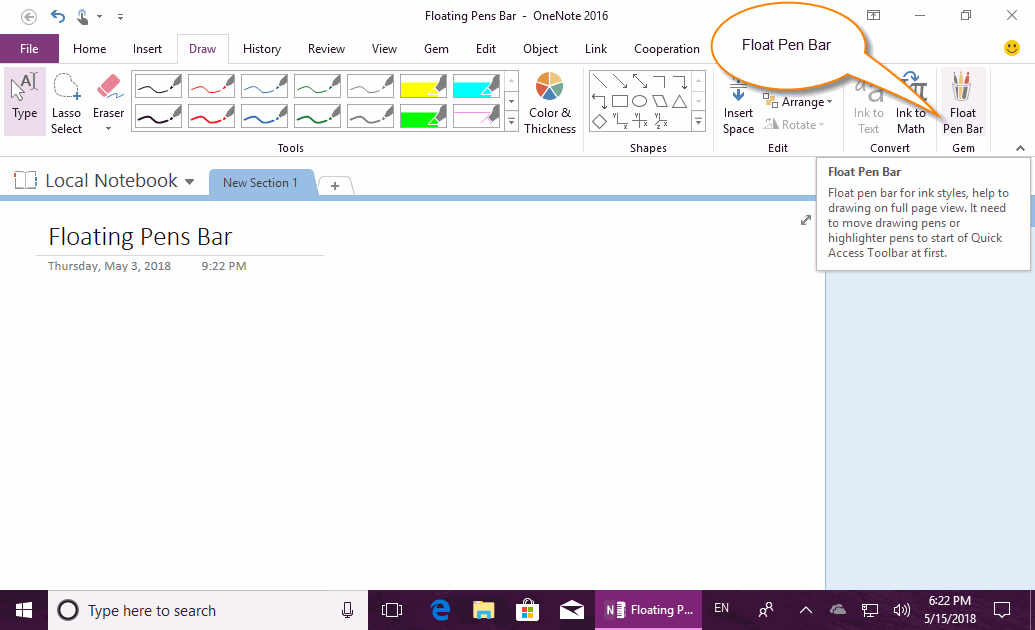Show hidden taskbar tray icons
The width and height of the screenshot is (1035, 630).
[806, 610]
